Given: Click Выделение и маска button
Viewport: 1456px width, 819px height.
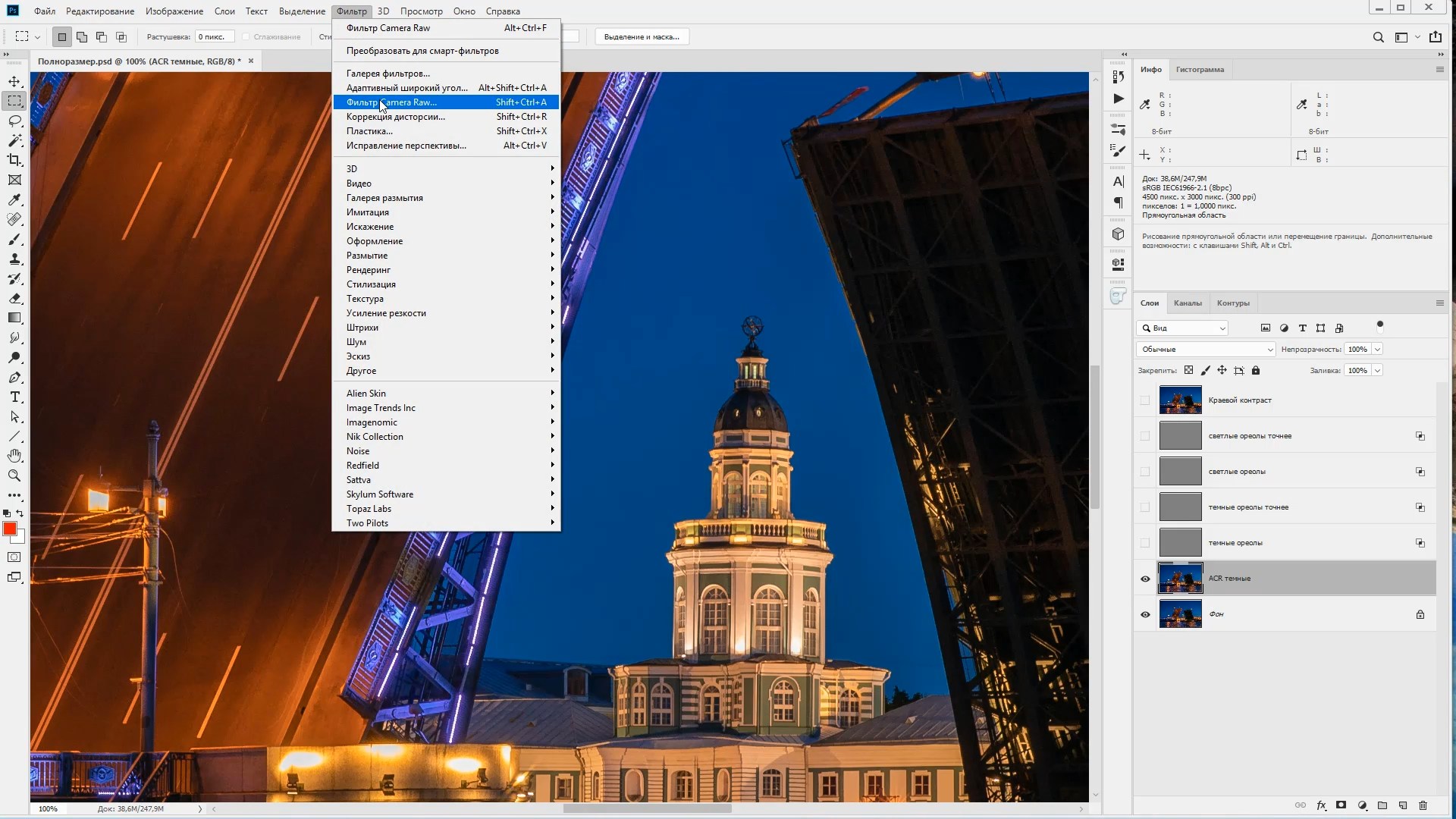Looking at the screenshot, I should pyautogui.click(x=641, y=36).
